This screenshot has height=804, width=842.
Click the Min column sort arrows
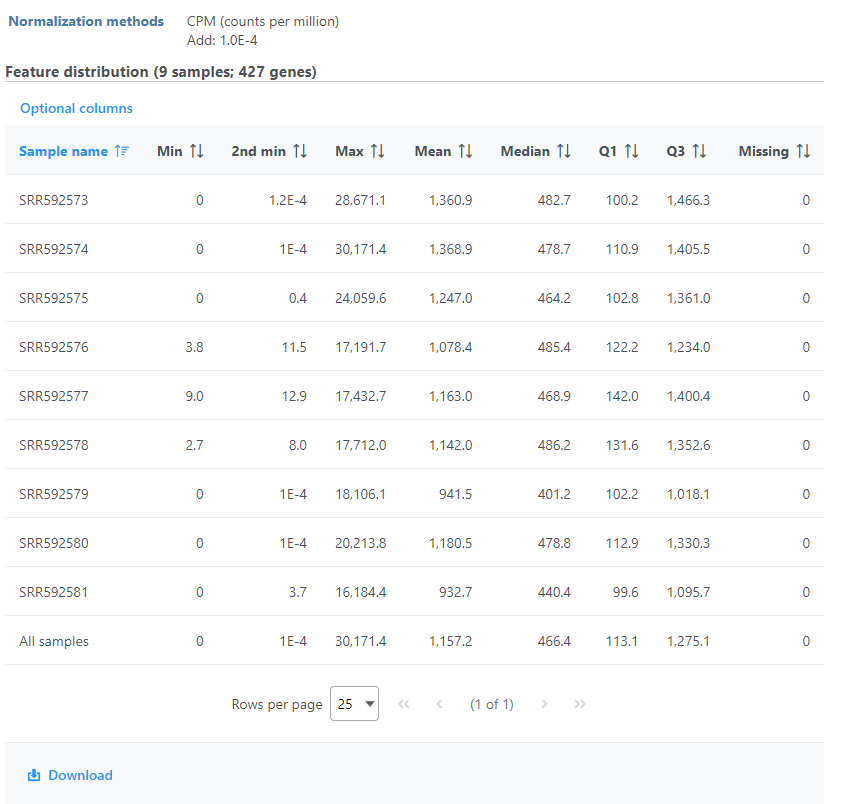coord(197,151)
